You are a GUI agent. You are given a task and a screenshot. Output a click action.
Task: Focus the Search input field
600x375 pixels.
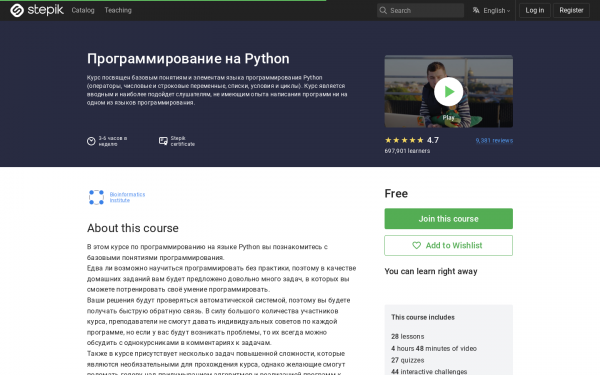click(420, 11)
